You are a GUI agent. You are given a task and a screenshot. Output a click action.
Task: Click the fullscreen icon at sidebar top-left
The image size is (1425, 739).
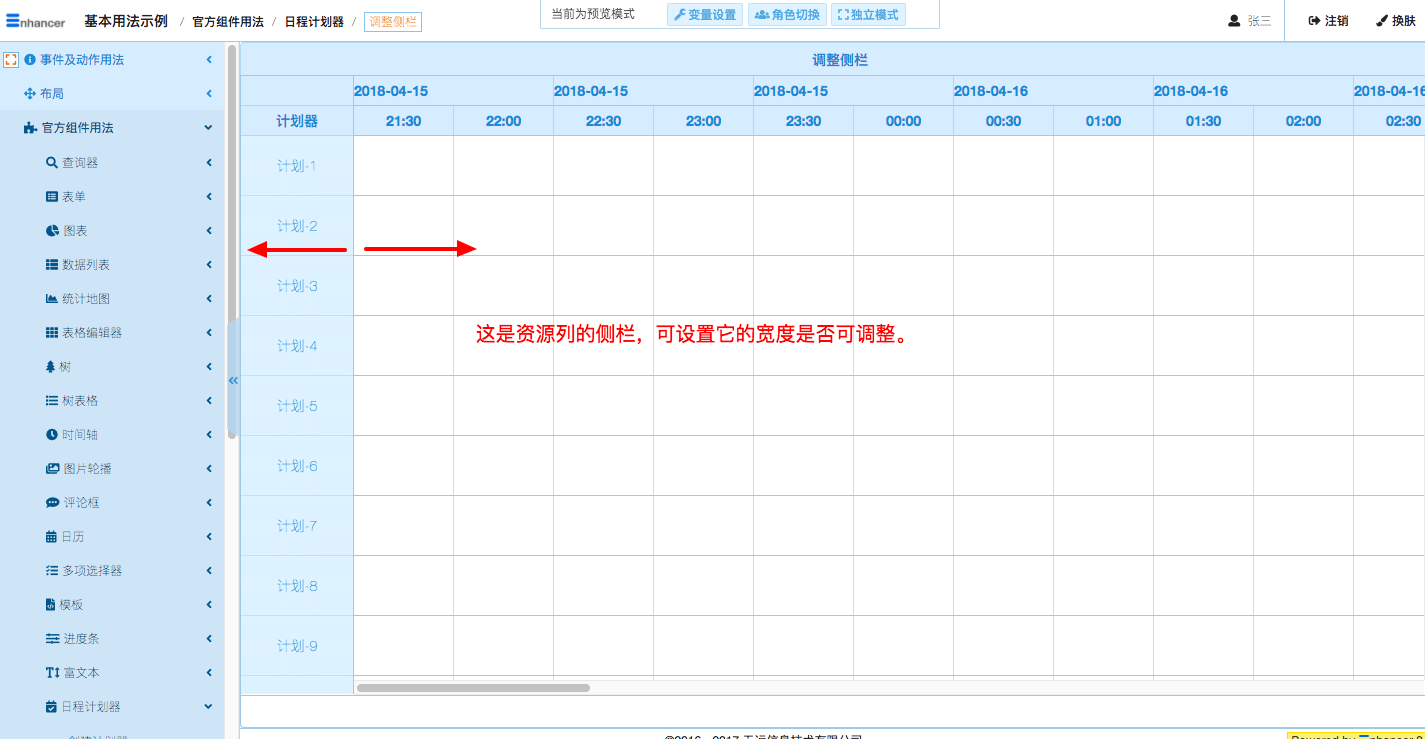coord(11,60)
